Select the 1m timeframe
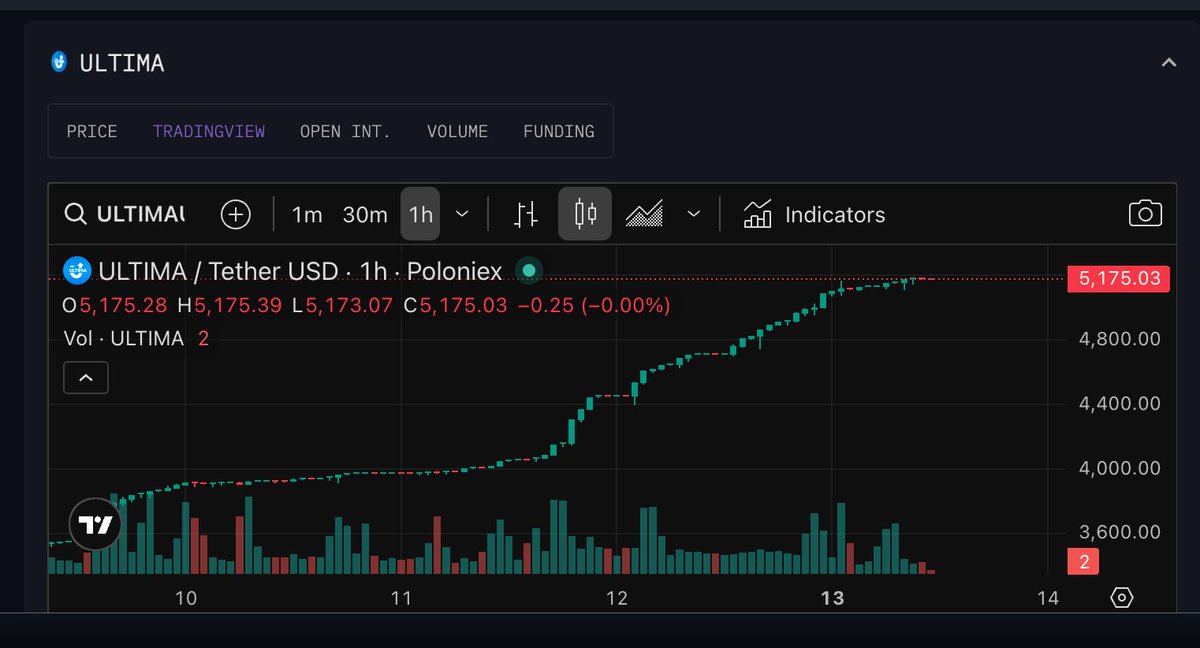The image size is (1200, 648). 307,214
